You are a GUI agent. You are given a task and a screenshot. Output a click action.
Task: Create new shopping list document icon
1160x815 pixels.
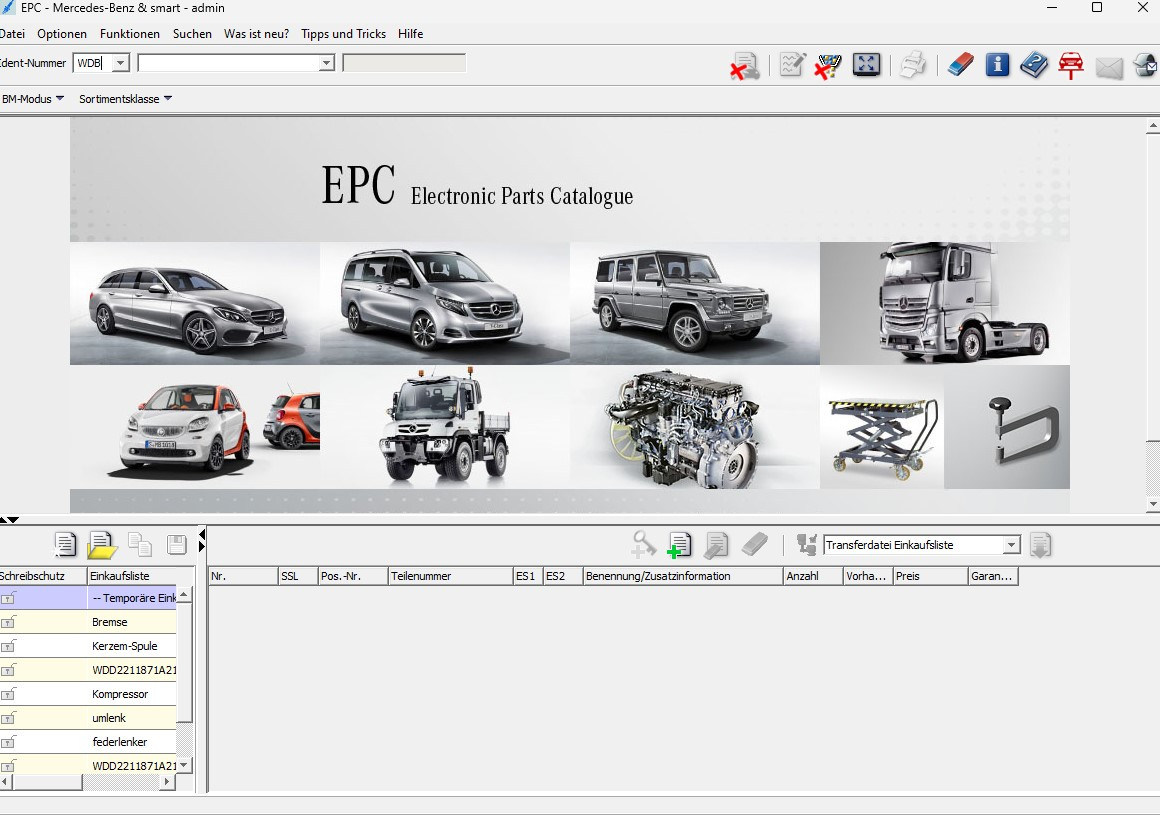[66, 545]
